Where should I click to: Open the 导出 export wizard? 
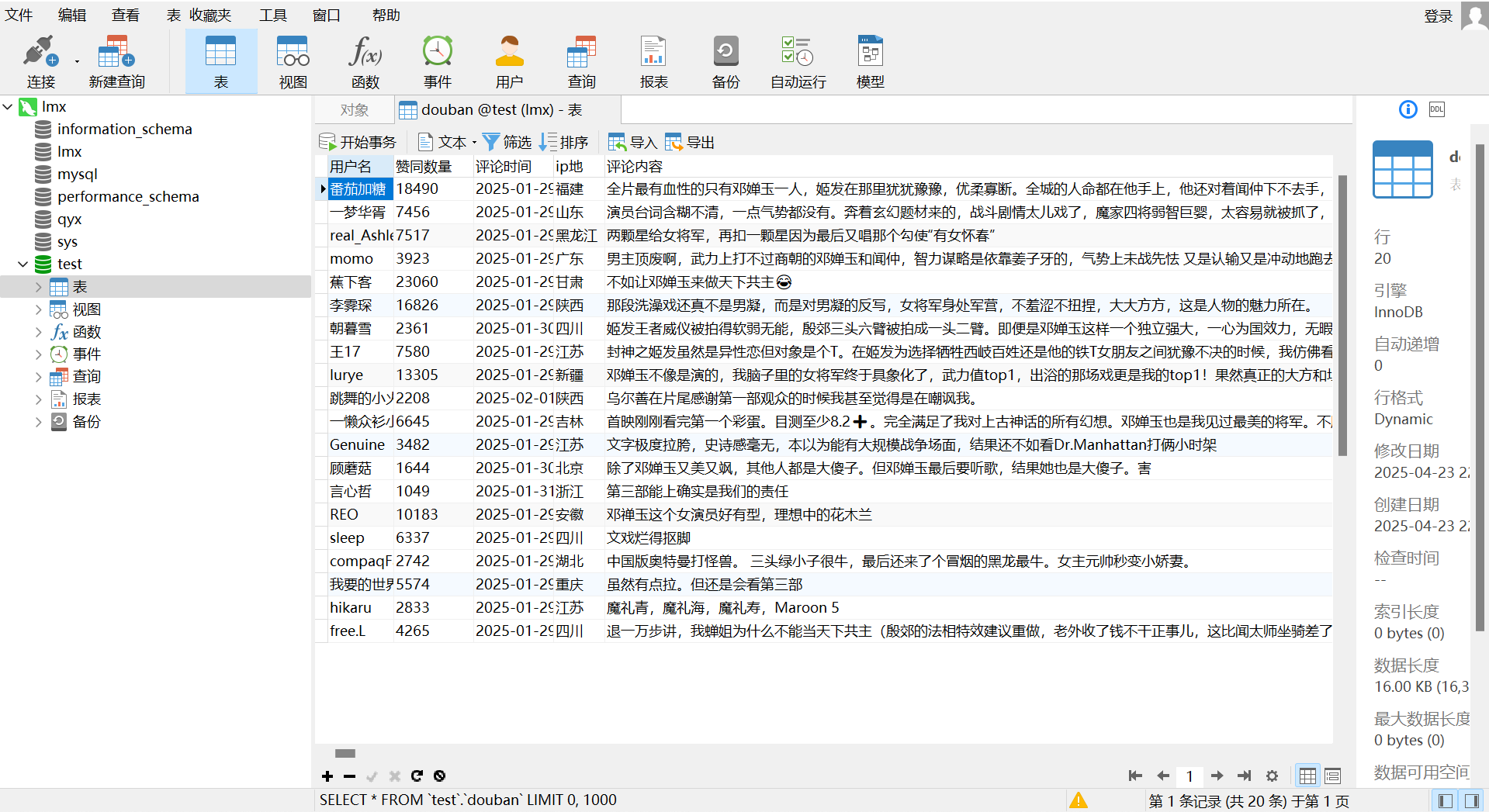point(689,142)
